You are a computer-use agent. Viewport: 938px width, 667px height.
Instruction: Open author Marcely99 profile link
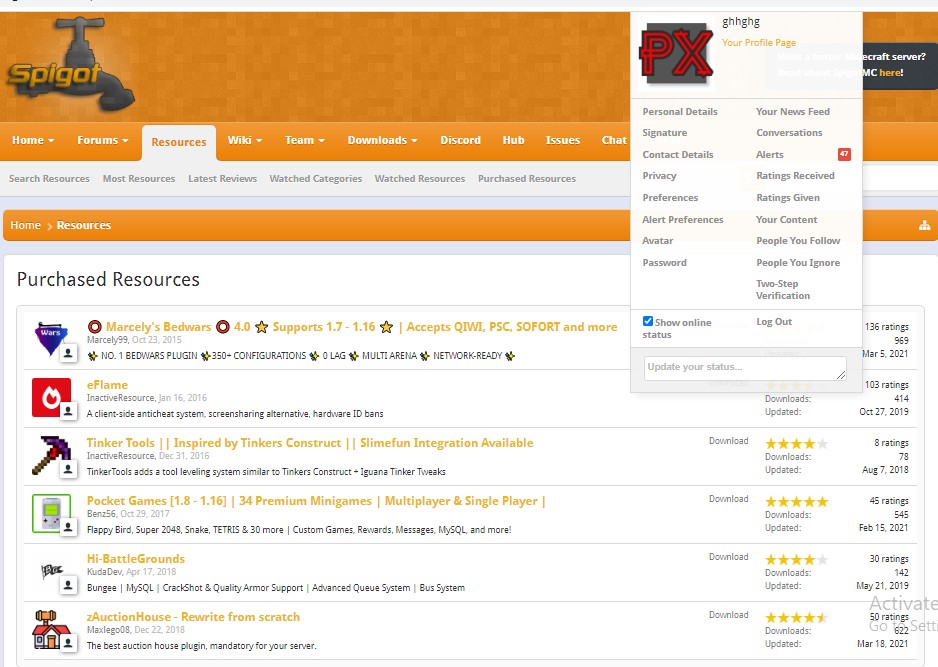(108, 340)
